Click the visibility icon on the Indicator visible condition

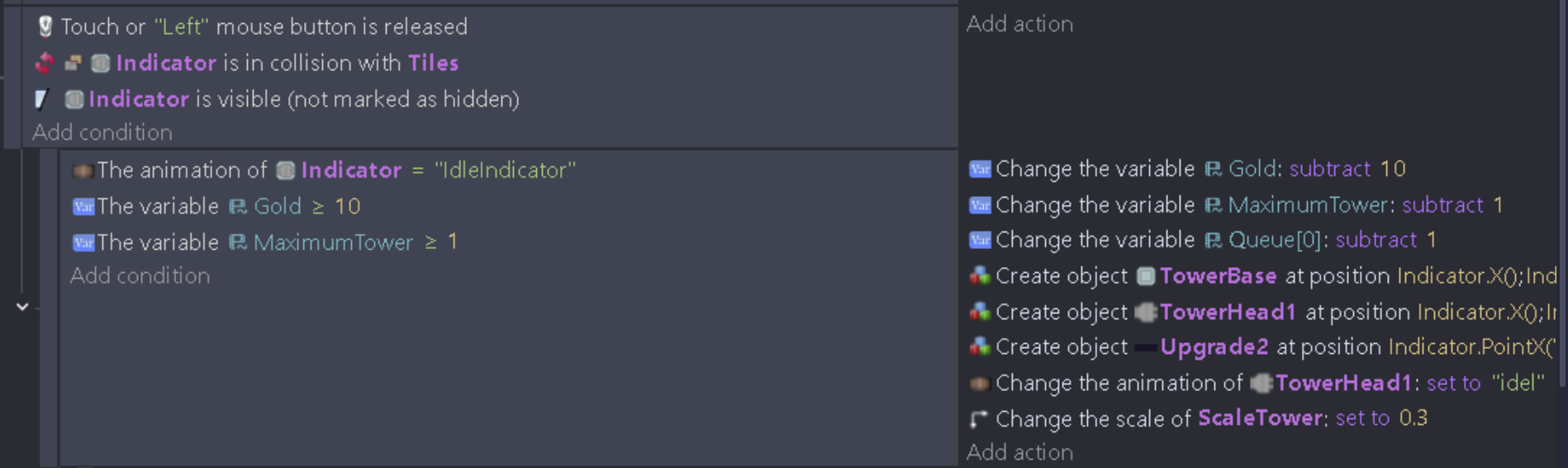point(41,99)
